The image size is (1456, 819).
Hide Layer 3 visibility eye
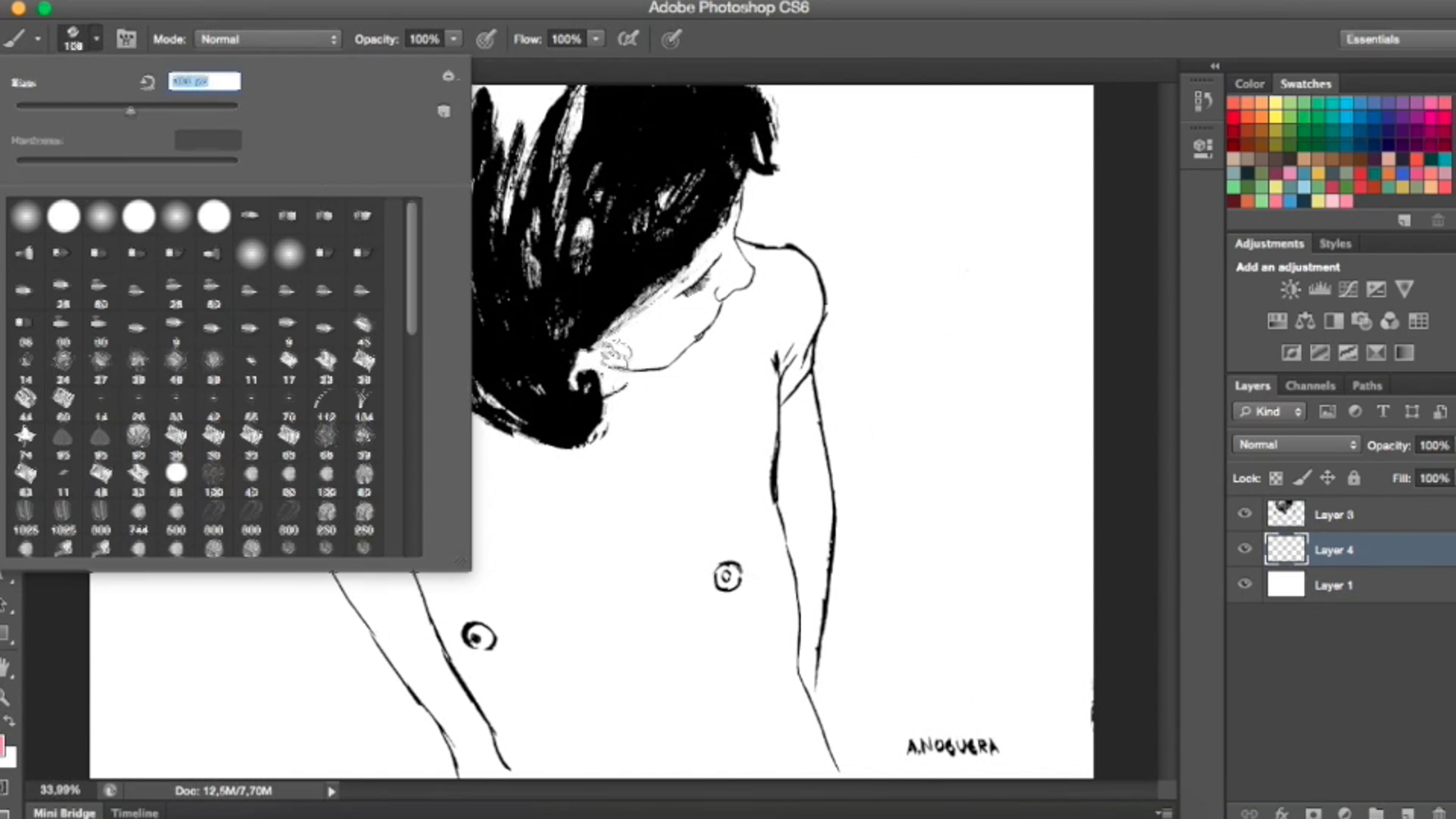1244,514
